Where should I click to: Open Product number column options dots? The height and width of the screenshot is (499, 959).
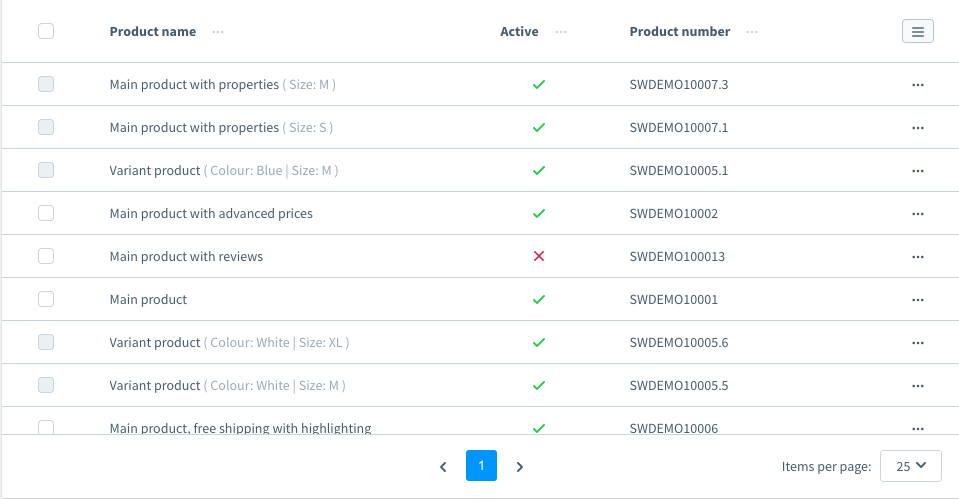[752, 32]
